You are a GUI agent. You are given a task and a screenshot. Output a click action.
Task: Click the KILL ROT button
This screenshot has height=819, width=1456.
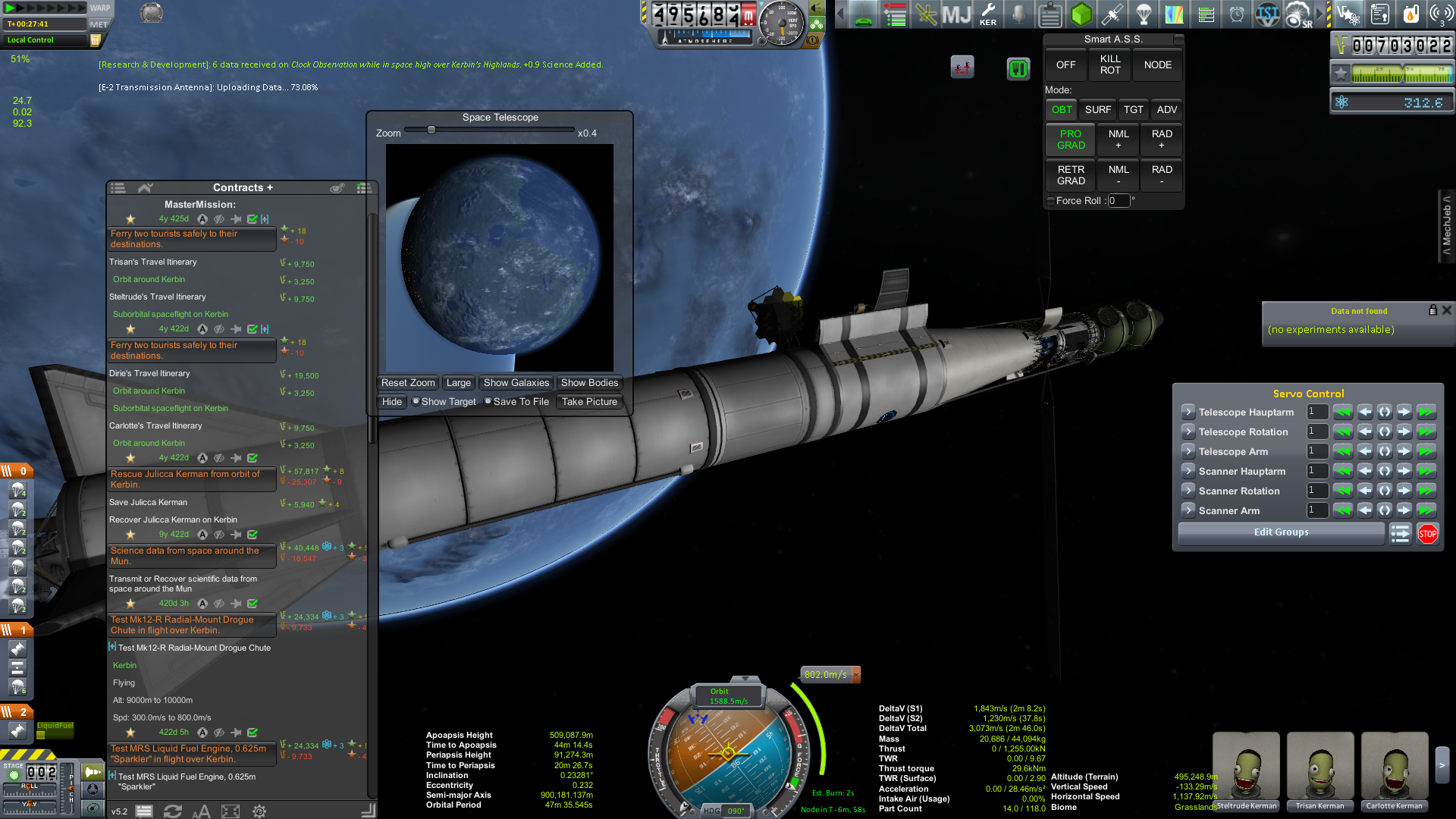click(x=1110, y=64)
